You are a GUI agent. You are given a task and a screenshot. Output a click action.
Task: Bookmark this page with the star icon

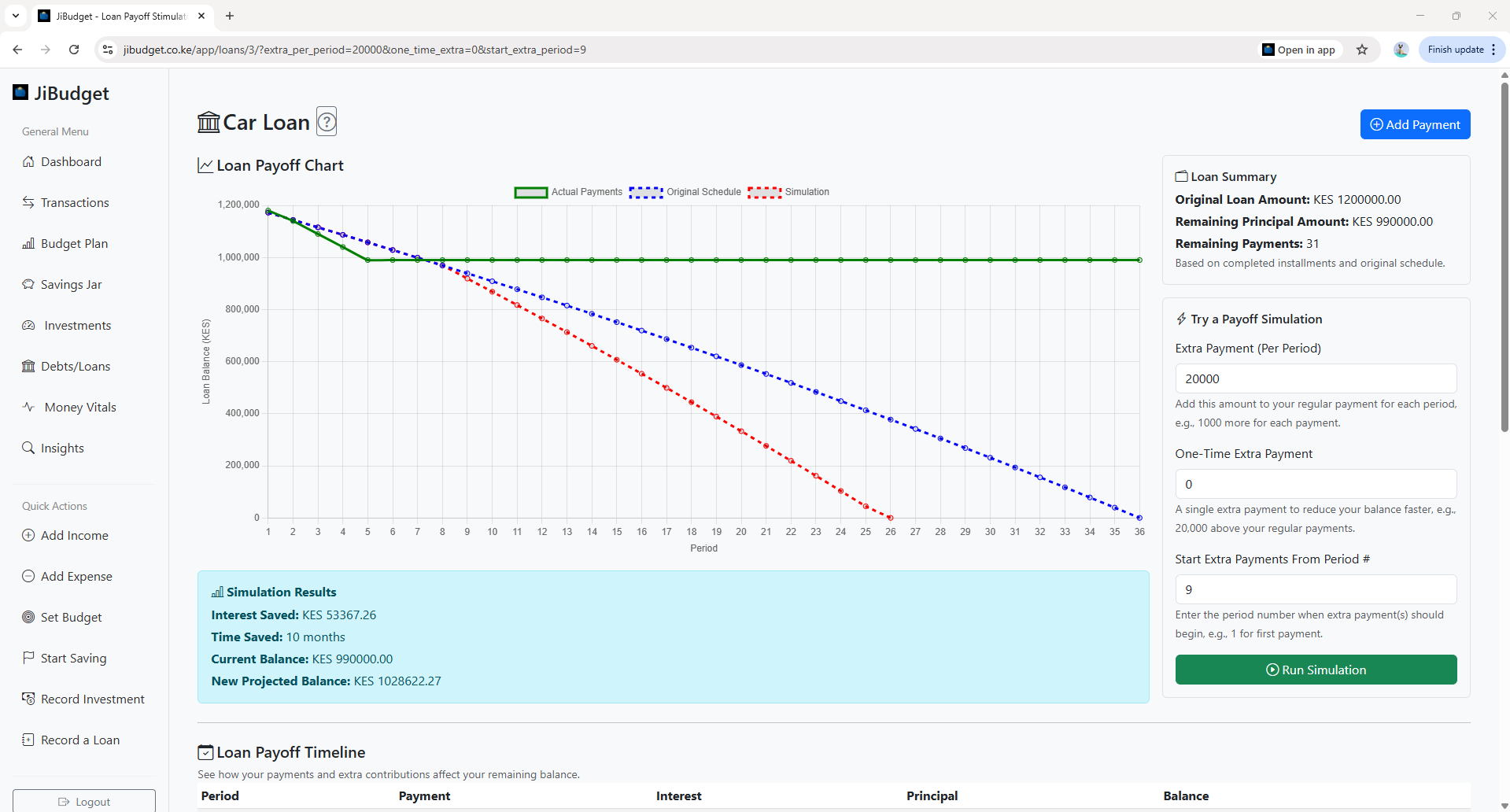[x=1362, y=50]
